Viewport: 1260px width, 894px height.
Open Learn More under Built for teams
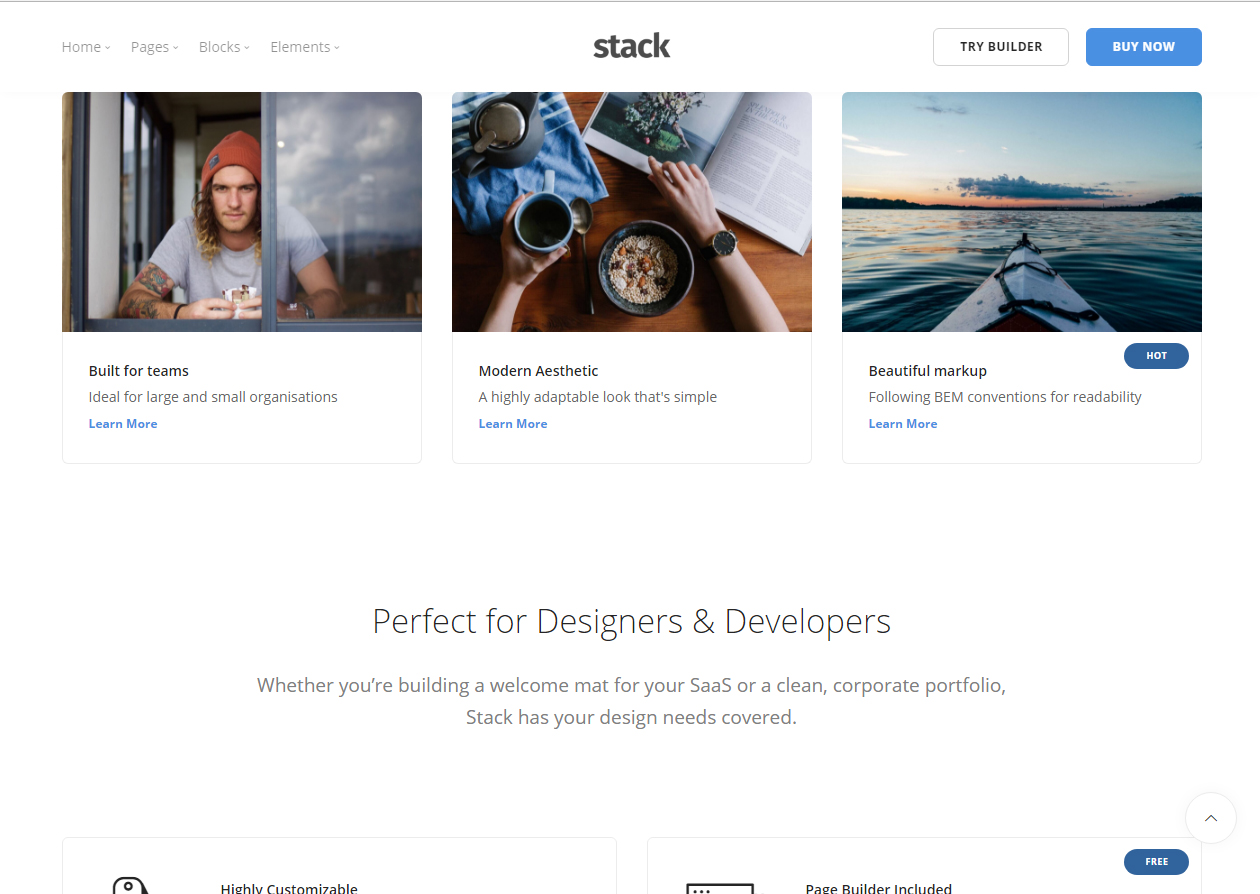tap(123, 424)
